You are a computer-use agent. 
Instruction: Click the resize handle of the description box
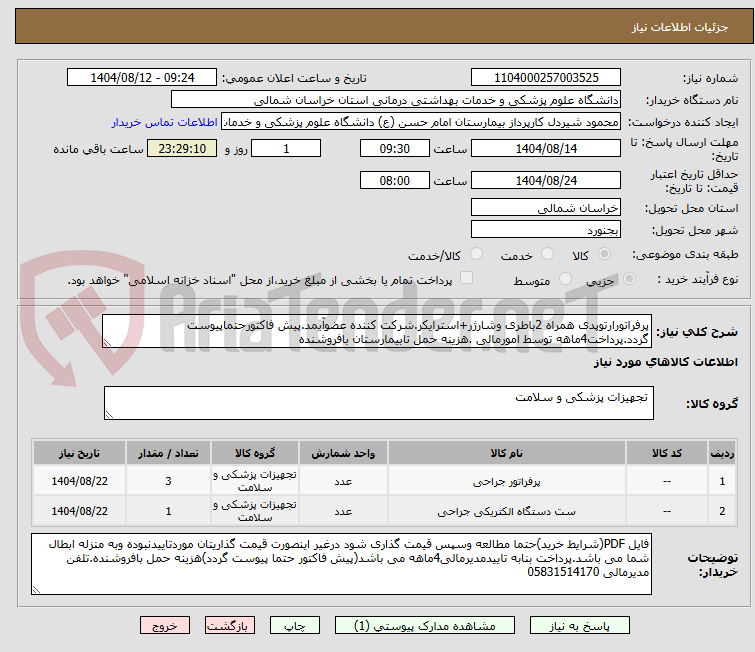point(107,342)
